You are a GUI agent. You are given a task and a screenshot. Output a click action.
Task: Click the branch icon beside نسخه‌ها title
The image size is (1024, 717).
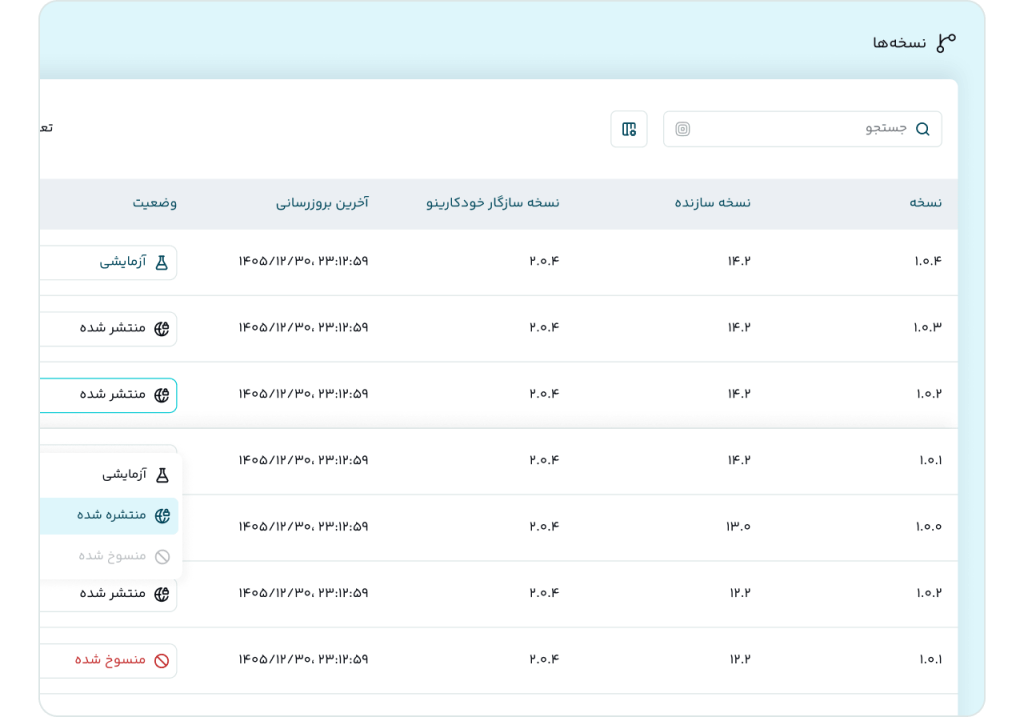click(x=946, y=43)
